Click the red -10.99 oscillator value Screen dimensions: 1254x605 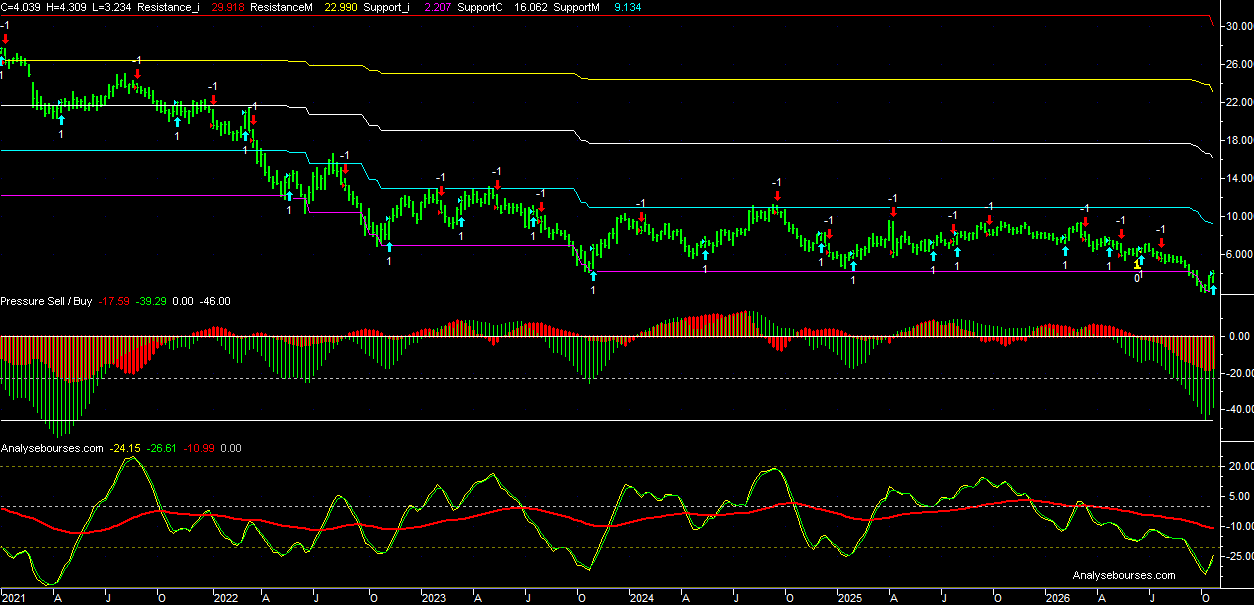coord(201,448)
